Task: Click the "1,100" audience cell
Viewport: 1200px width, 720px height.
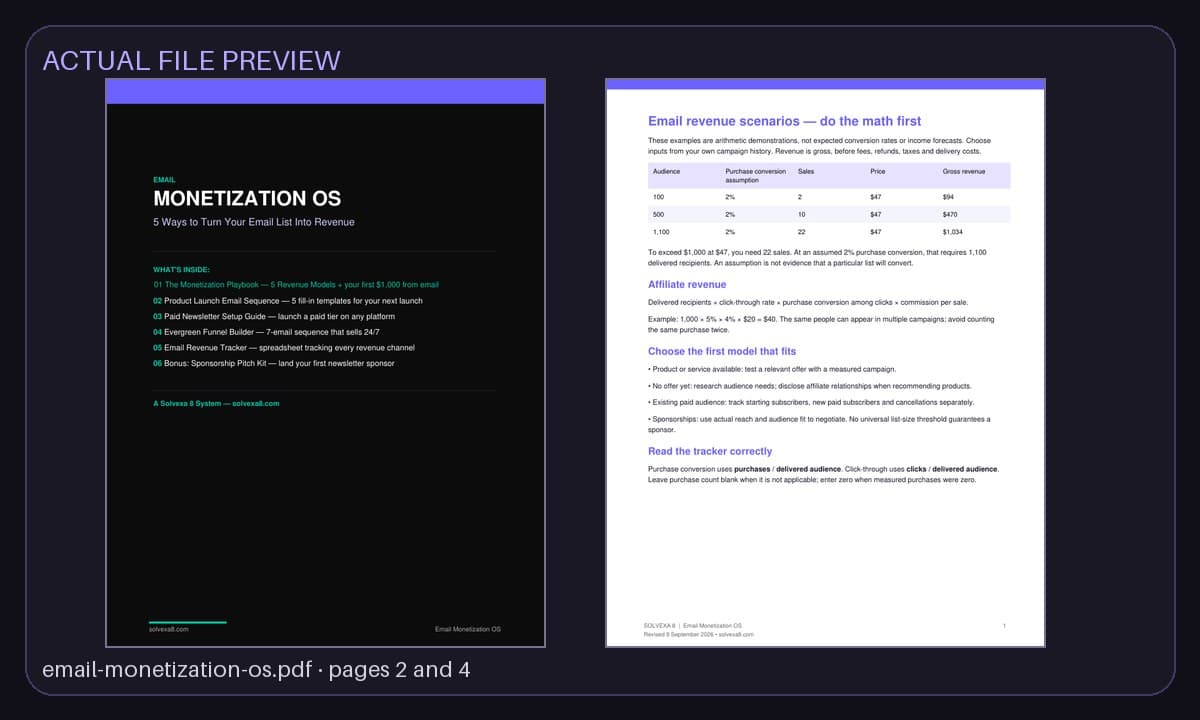Action: tap(661, 232)
